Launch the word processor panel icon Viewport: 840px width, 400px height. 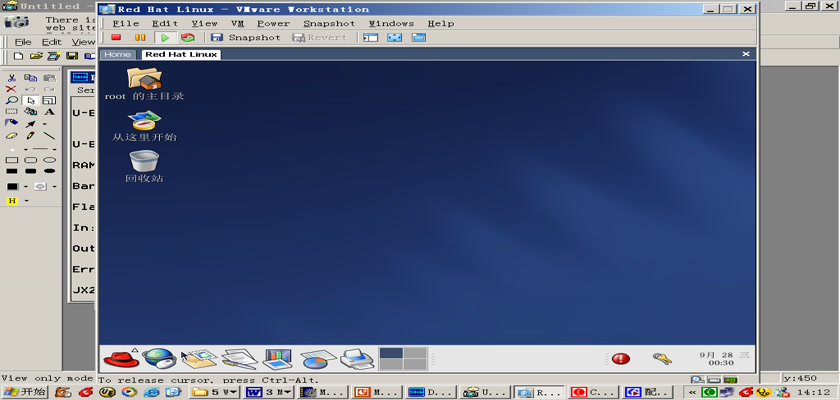[x=239, y=358]
